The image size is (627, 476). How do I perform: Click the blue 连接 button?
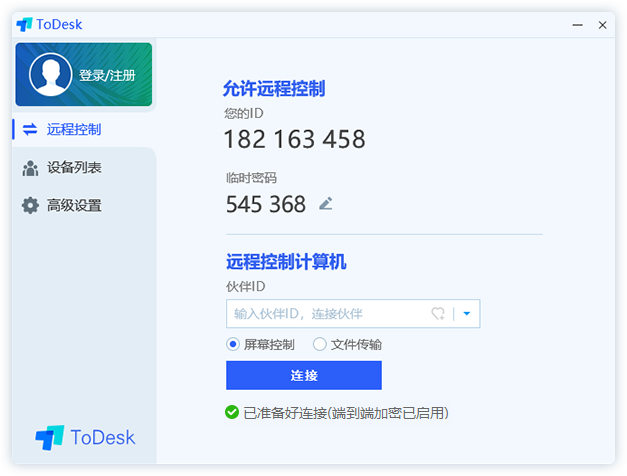[304, 375]
